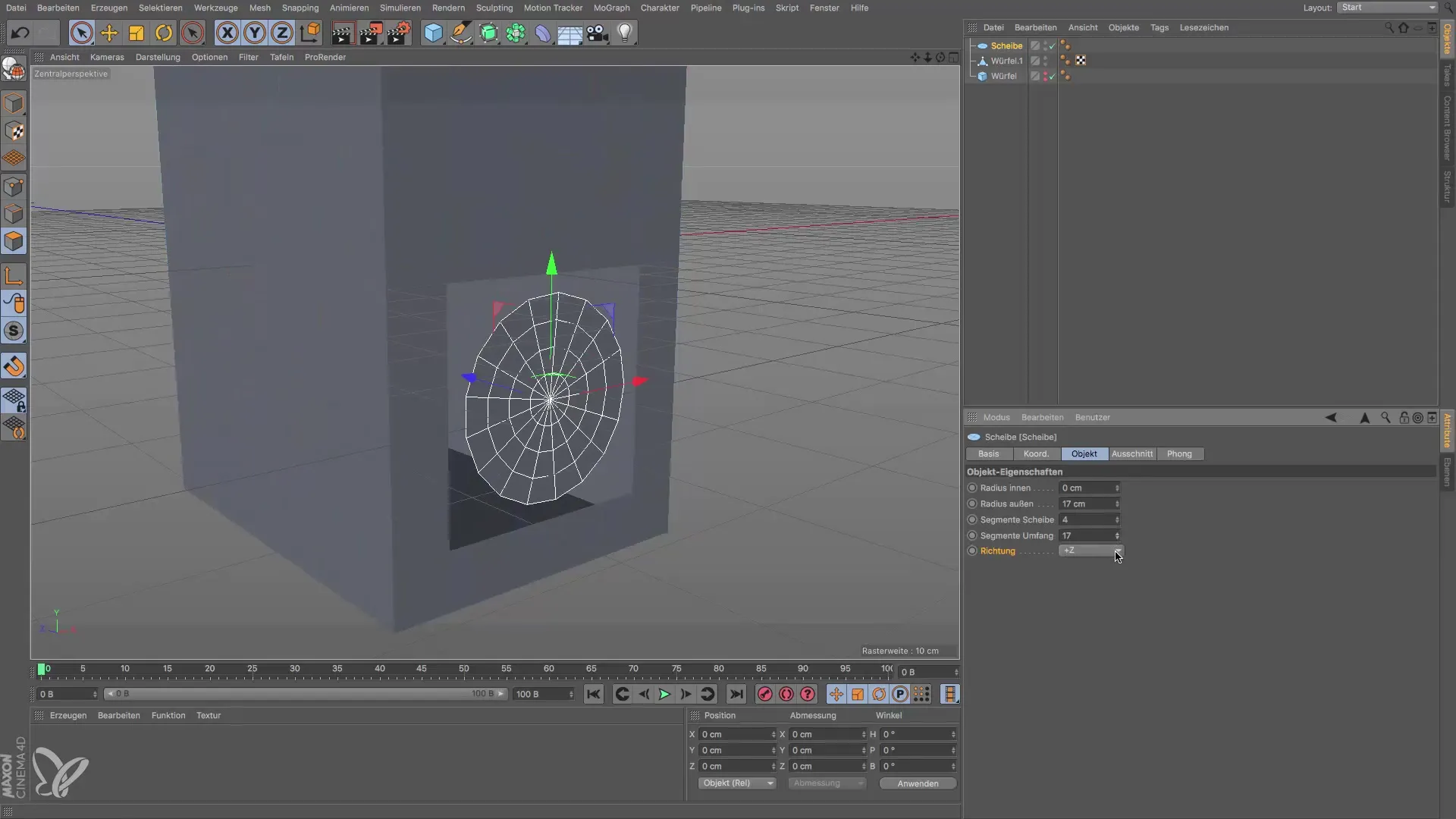Open the spline pen tool
Viewport: 1456px width, 819px height.
(460, 33)
